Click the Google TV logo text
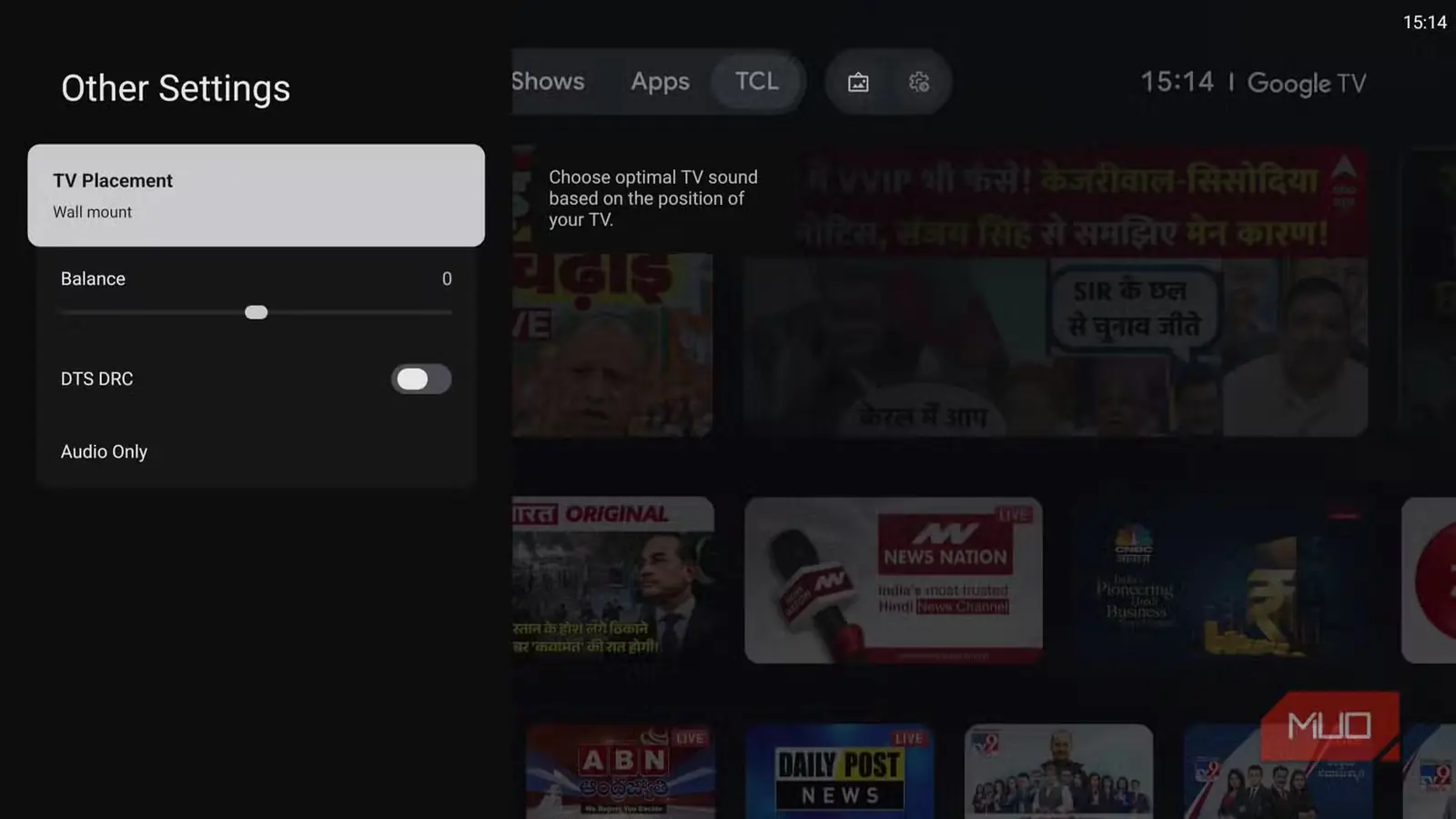 coord(1307,84)
